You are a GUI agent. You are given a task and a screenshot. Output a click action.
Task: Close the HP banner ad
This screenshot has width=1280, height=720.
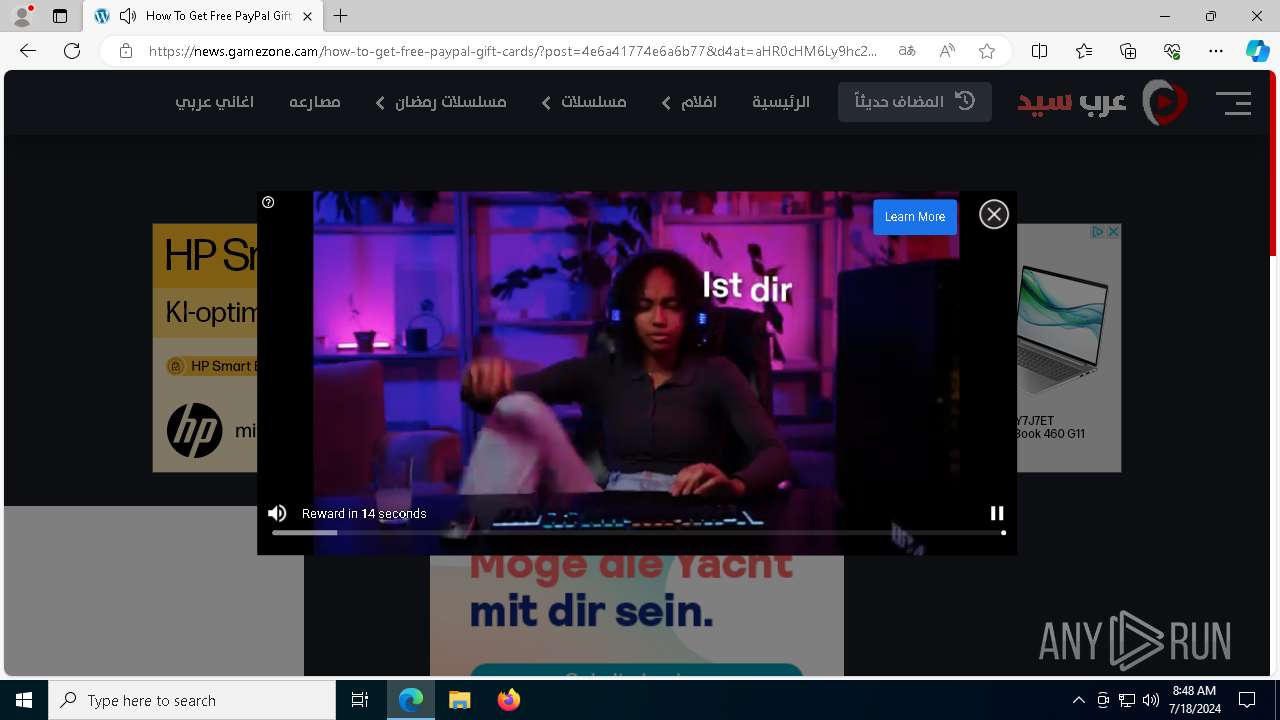[1113, 231]
